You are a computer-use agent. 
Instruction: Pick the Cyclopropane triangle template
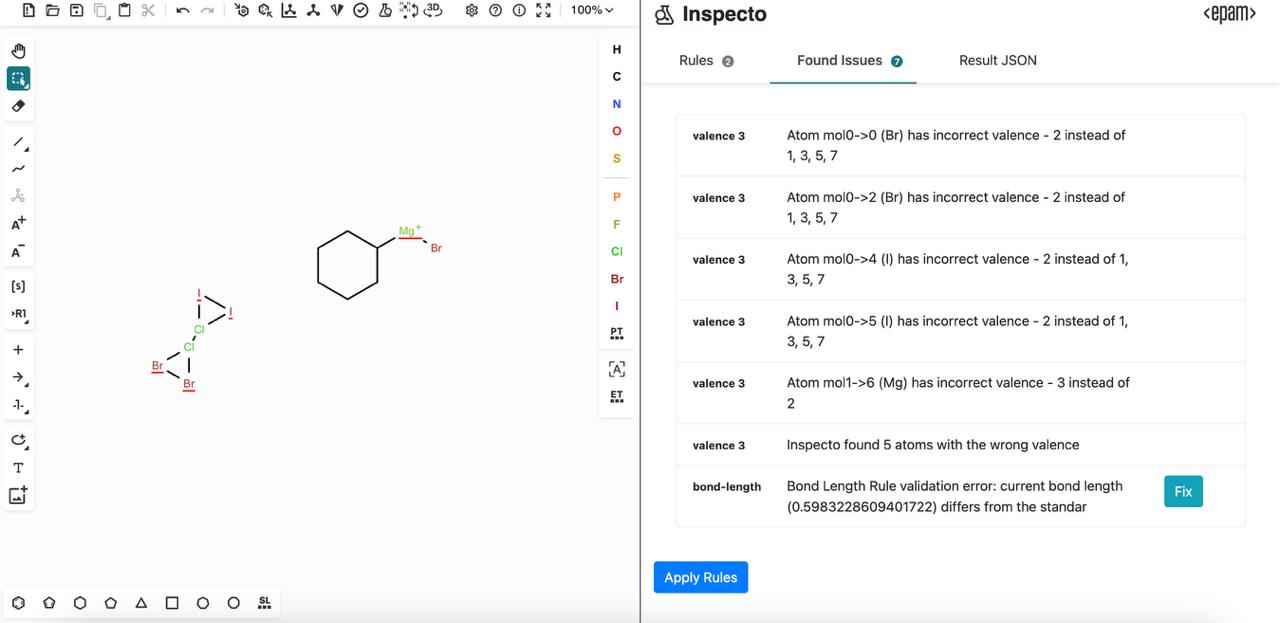[141, 603]
